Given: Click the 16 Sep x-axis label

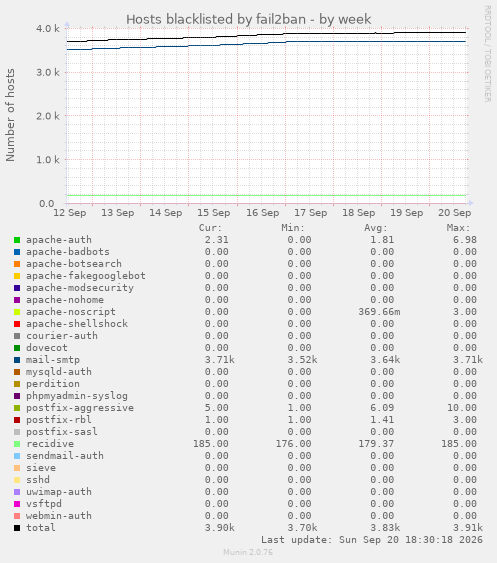Looking at the screenshot, I should coord(263,213).
